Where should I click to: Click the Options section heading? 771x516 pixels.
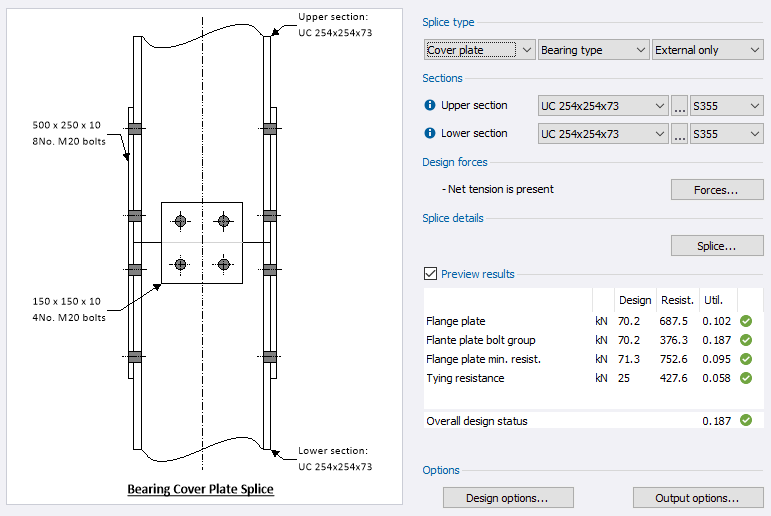click(441, 470)
